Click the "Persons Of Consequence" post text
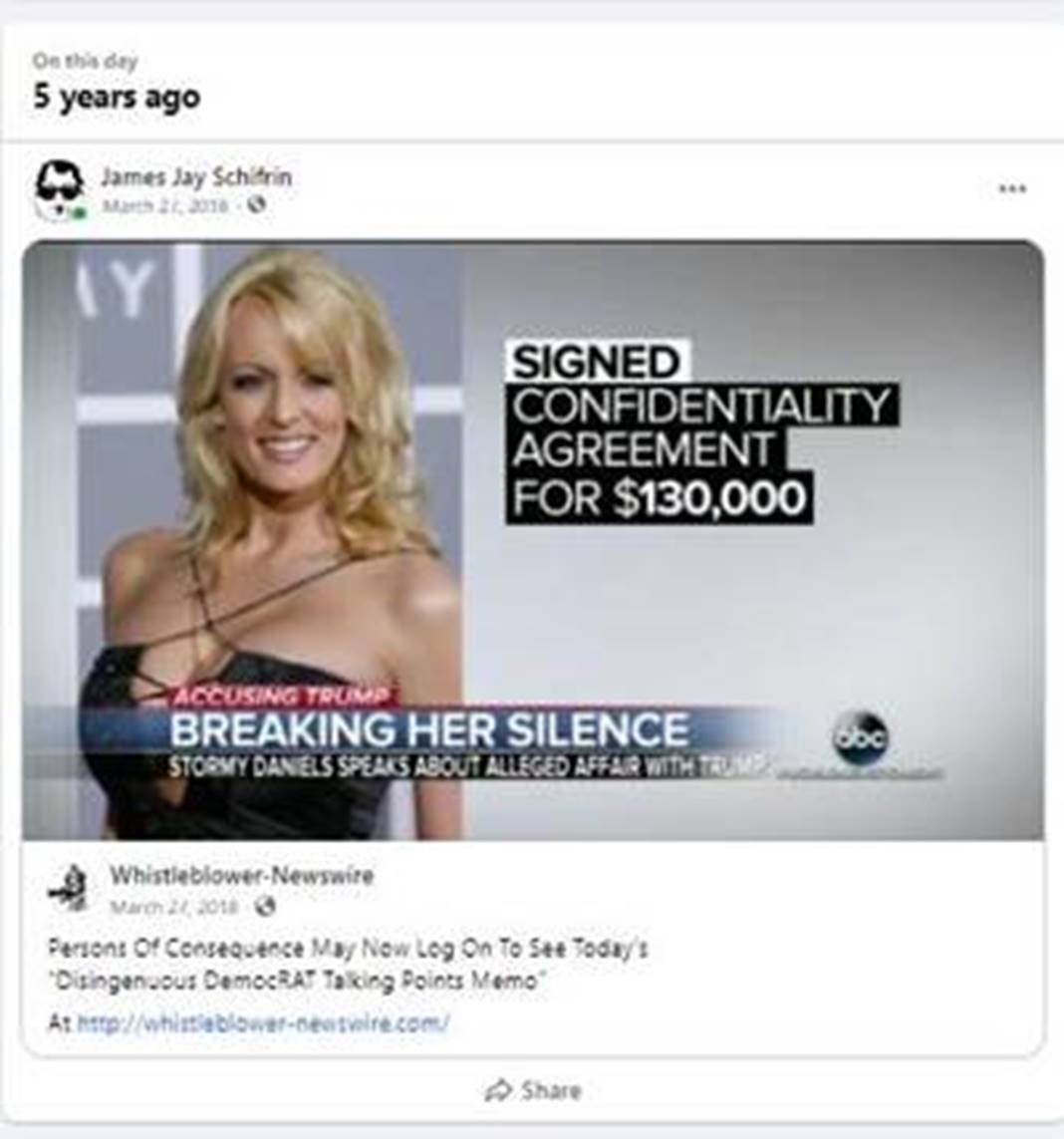The width and height of the screenshot is (1064, 1139). coord(348,965)
